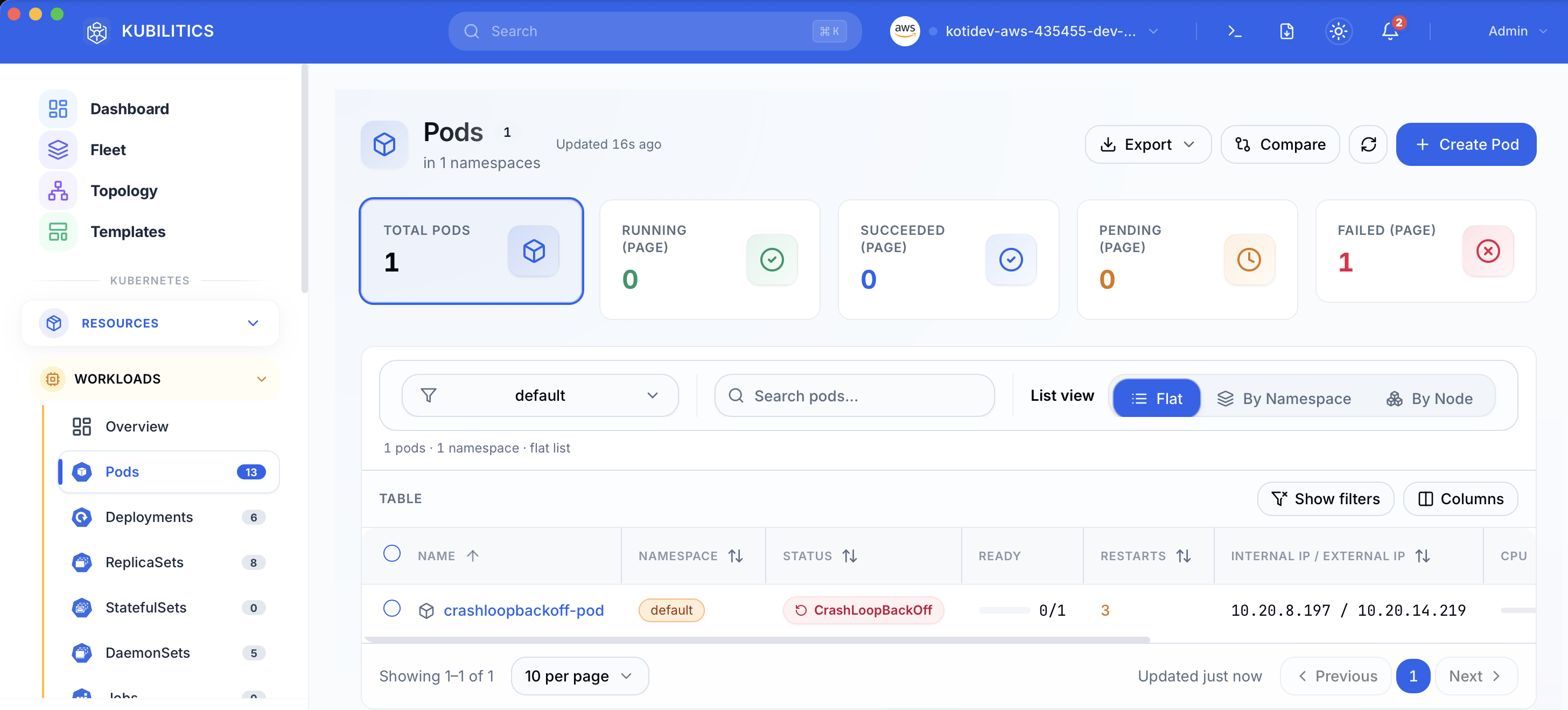Click the Create Pod button
The width and height of the screenshot is (1568, 710).
1465,144
